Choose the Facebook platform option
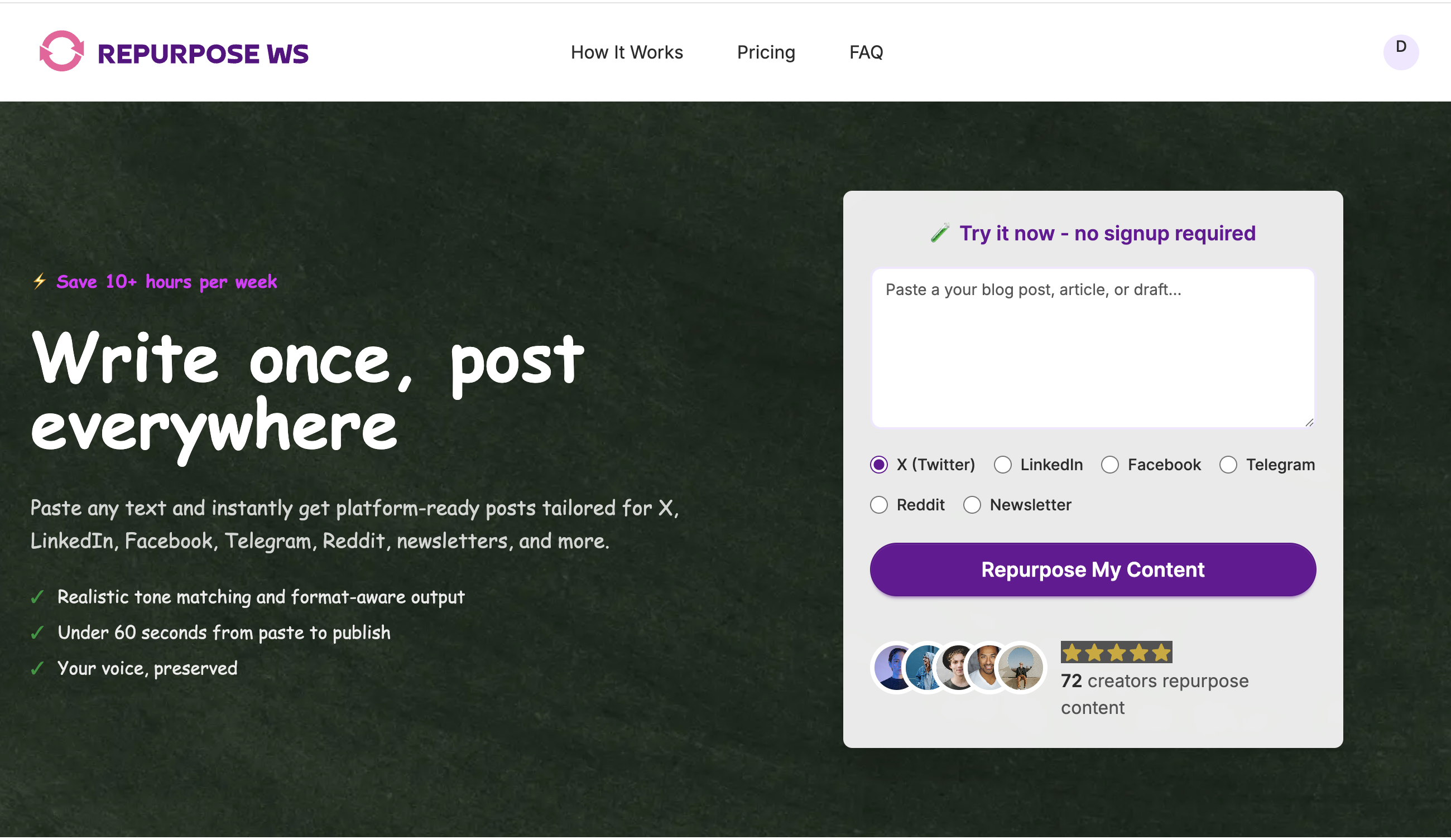The image size is (1451, 840). (x=1109, y=464)
